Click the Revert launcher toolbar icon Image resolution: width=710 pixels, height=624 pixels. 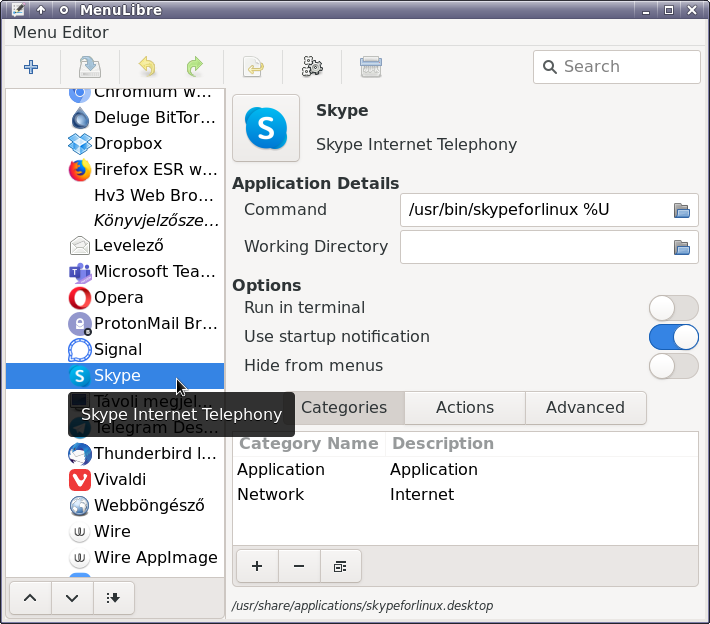(253, 67)
